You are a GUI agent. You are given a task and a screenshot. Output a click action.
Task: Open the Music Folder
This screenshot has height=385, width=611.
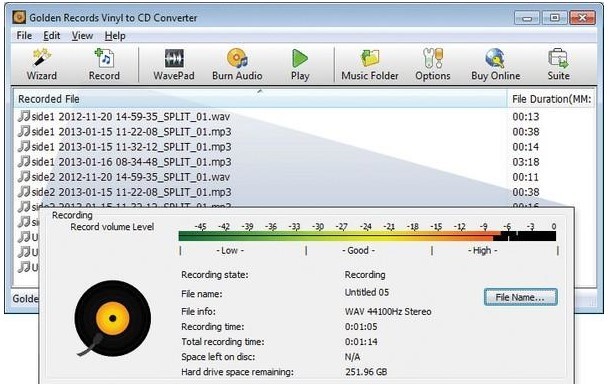click(x=370, y=64)
